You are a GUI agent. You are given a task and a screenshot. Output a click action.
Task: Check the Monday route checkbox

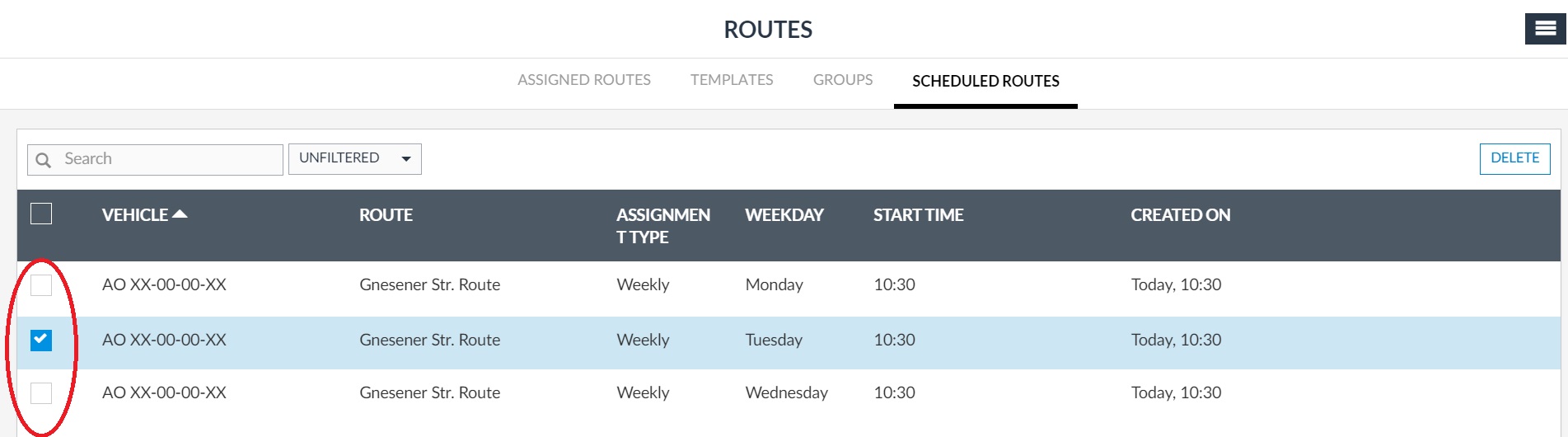41,285
